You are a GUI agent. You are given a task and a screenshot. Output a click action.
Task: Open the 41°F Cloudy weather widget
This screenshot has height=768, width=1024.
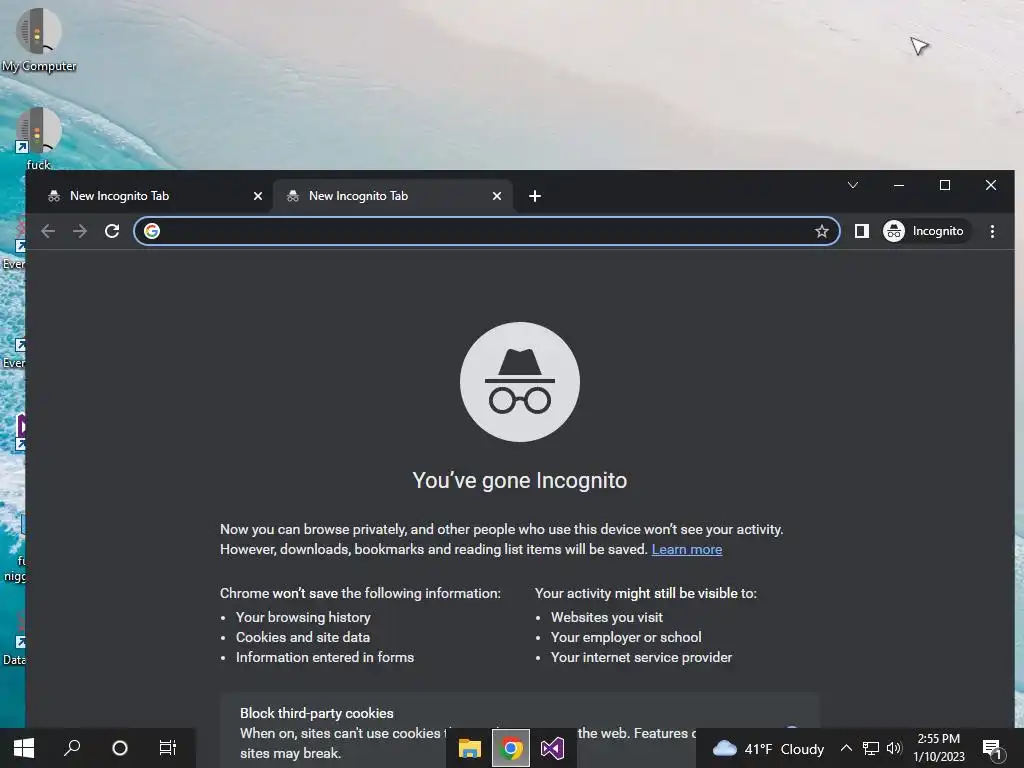[767, 749]
